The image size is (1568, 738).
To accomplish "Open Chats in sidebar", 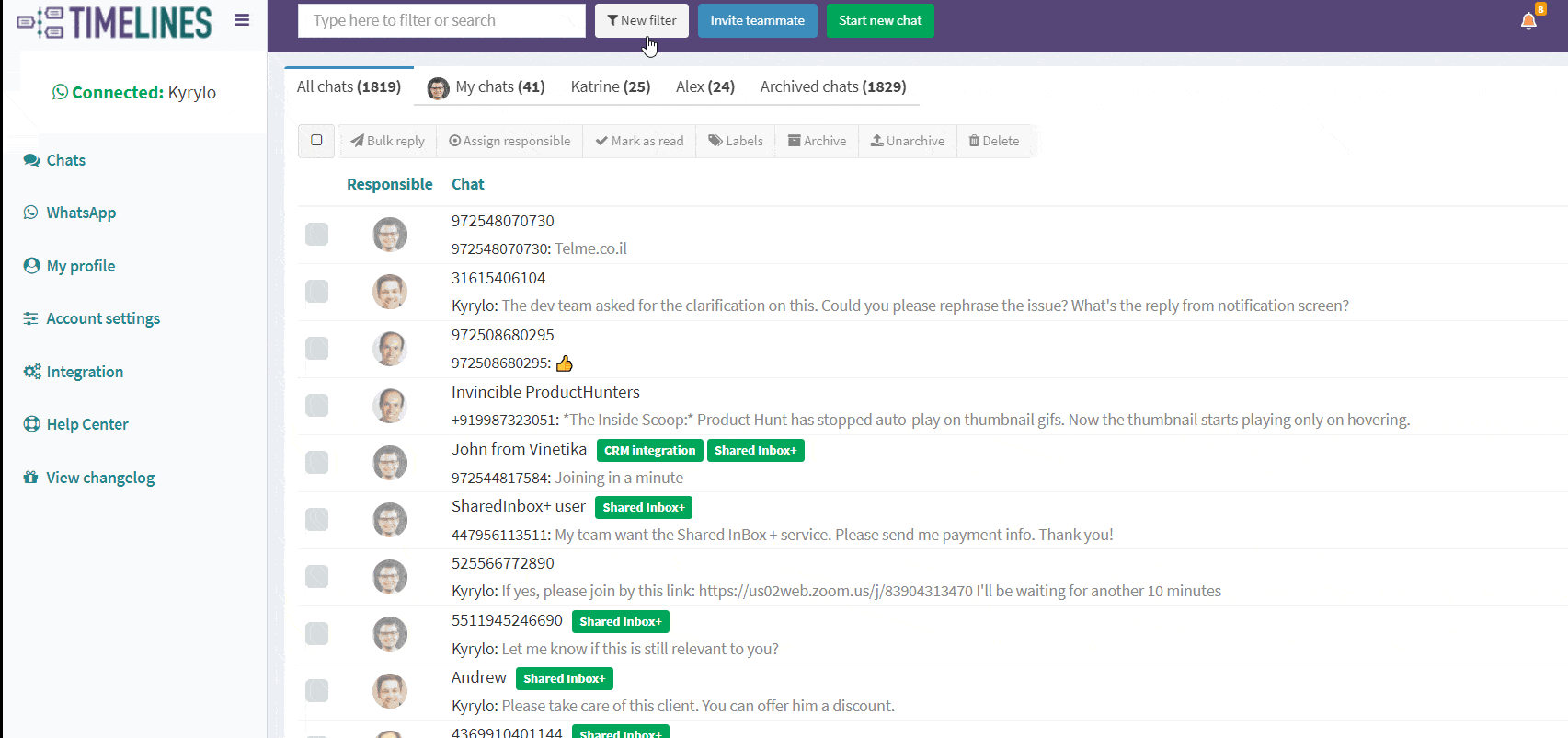I will coord(66,160).
